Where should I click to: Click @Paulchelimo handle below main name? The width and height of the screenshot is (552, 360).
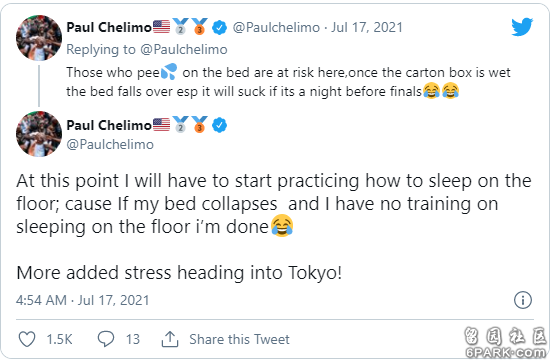[110, 144]
